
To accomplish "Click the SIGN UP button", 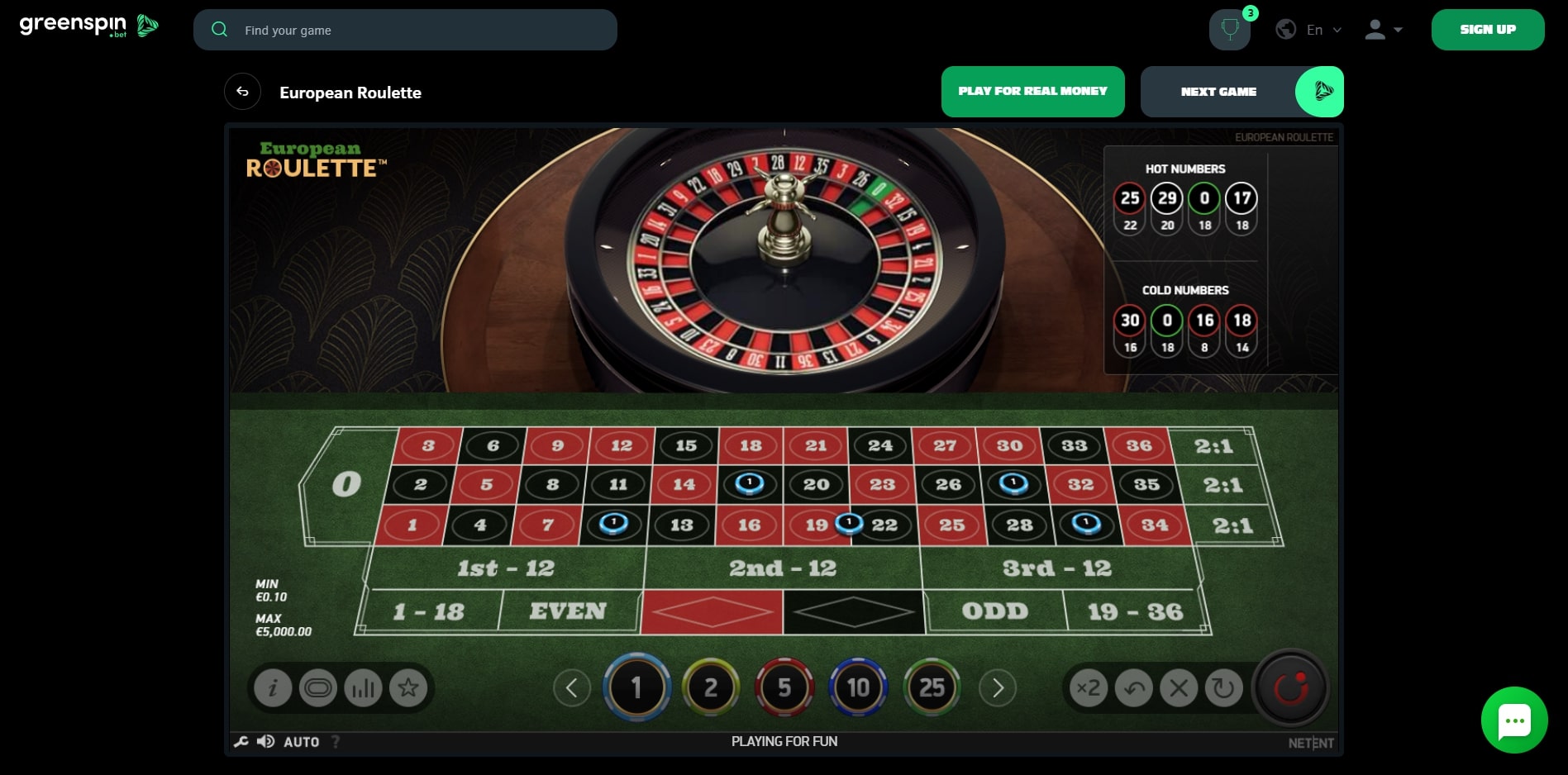I will (1488, 30).
